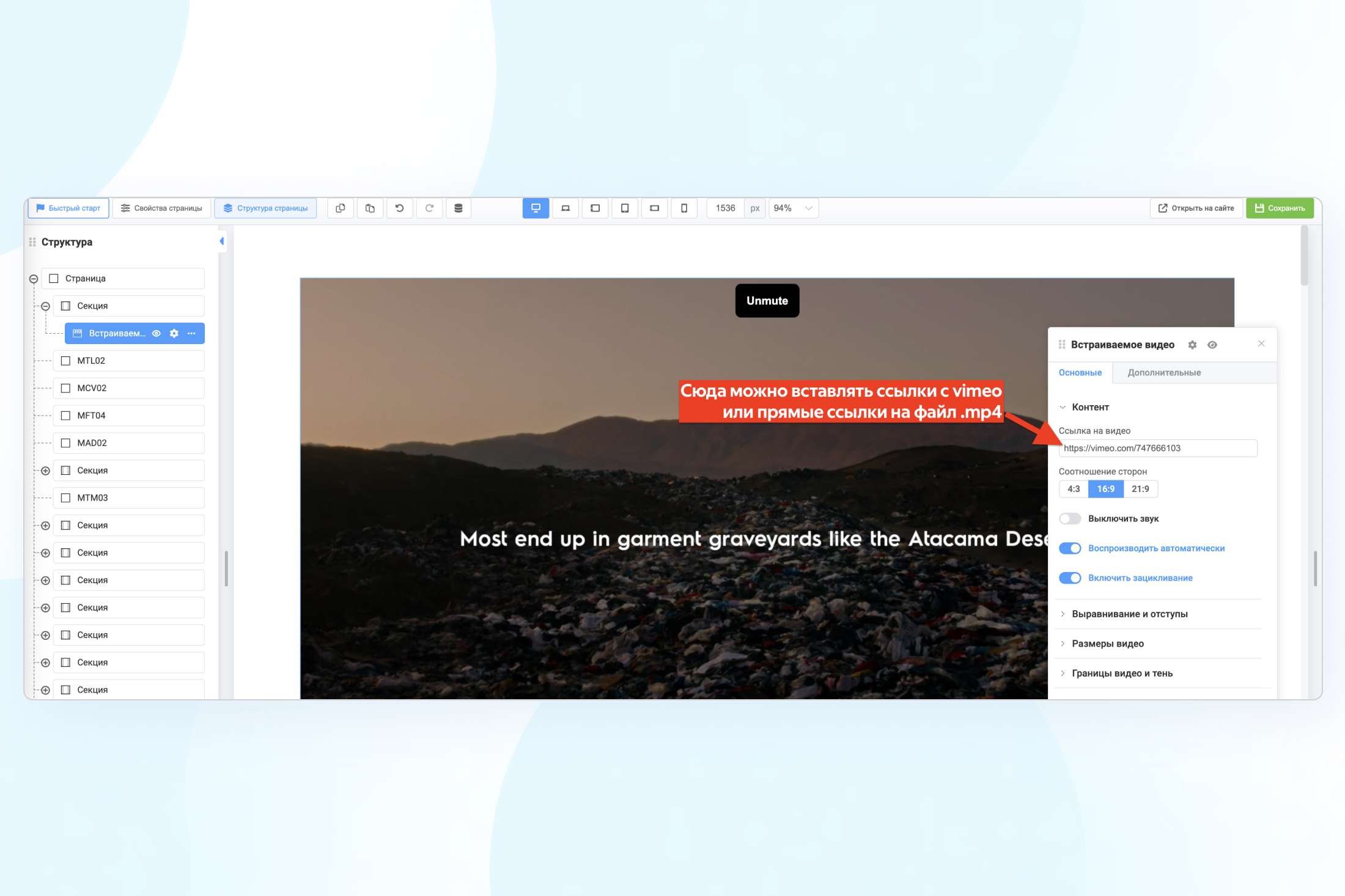Viewport: 1345px width, 896px height.
Task: Select portrait tablet preview mode
Action: pyautogui.click(x=625, y=208)
